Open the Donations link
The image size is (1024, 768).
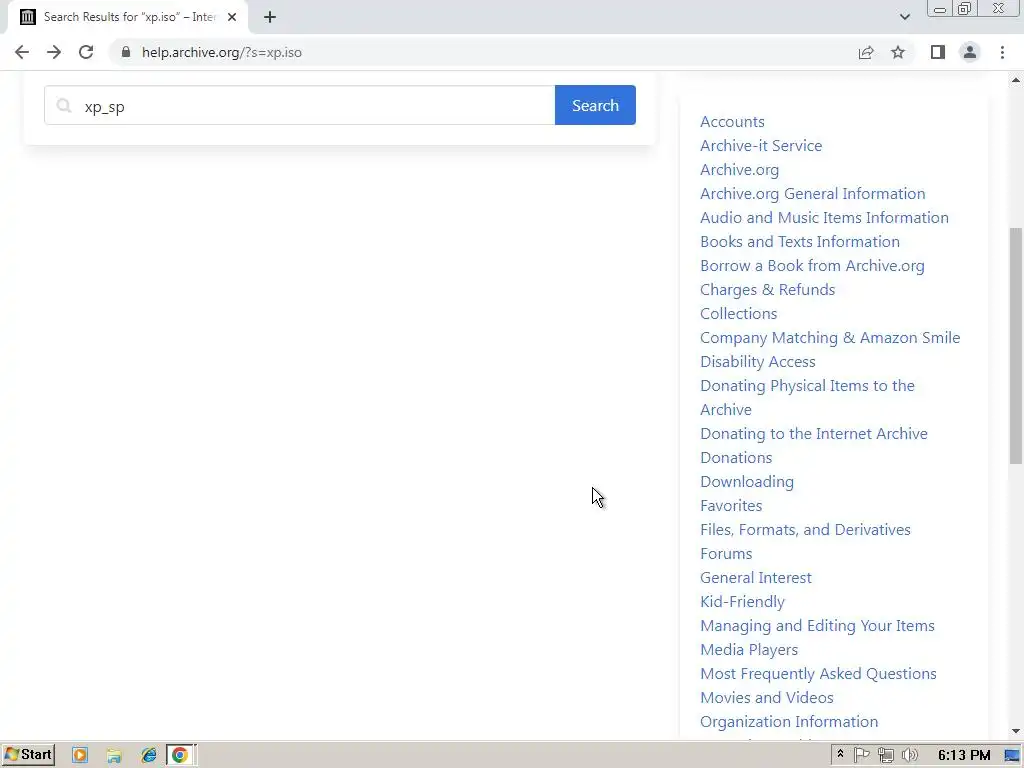point(736,458)
